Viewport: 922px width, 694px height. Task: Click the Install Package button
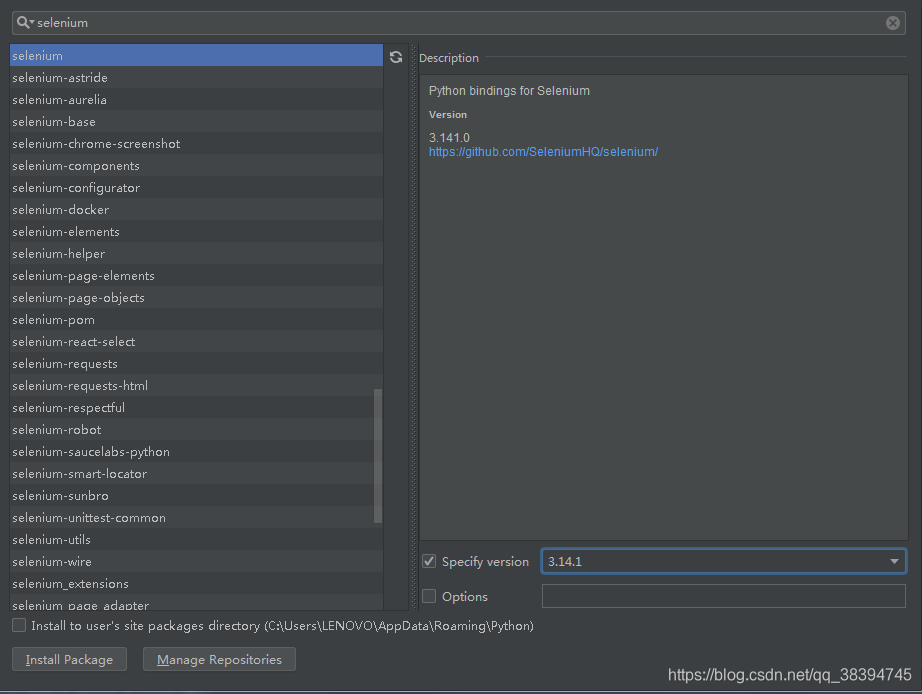[69, 659]
